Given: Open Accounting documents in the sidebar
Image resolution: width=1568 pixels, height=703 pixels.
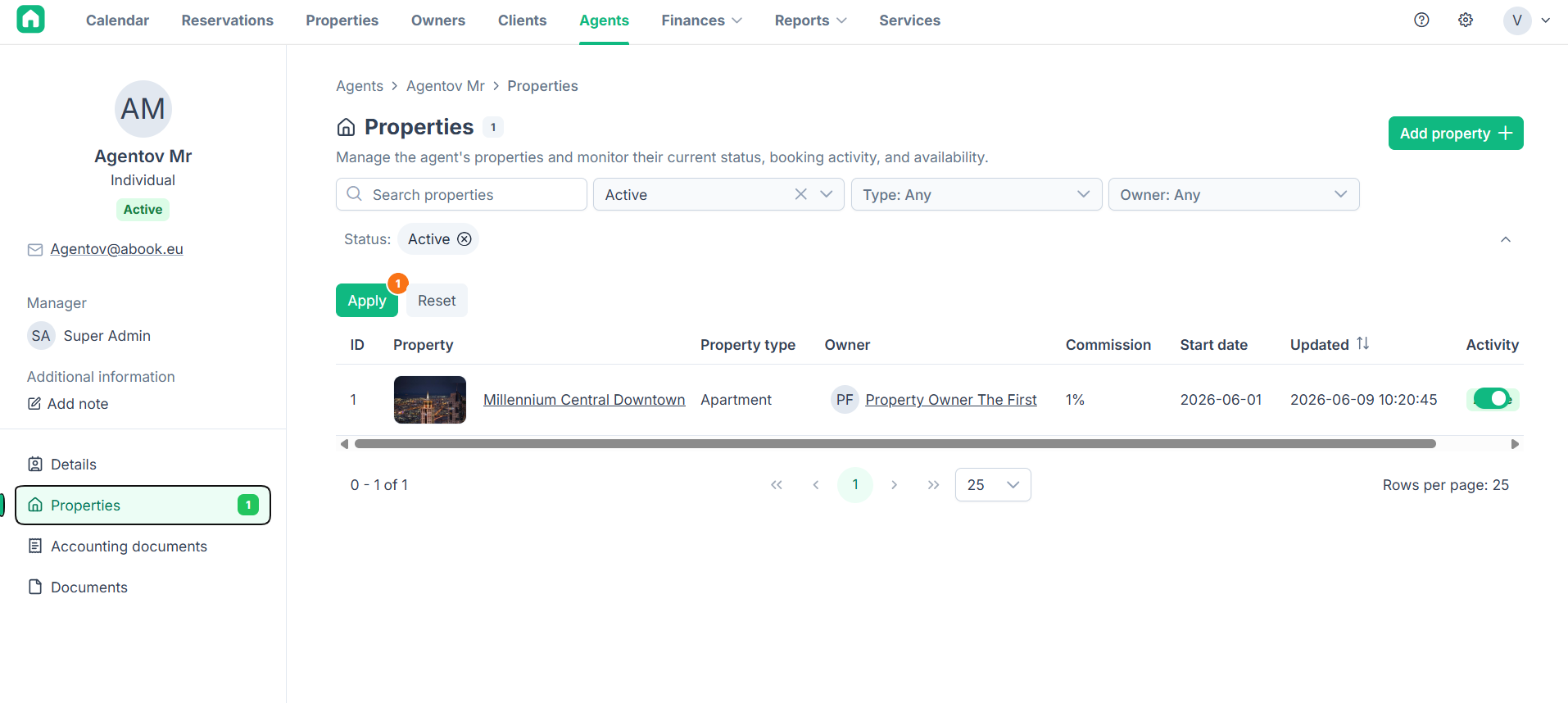Looking at the screenshot, I should [x=143, y=547].
